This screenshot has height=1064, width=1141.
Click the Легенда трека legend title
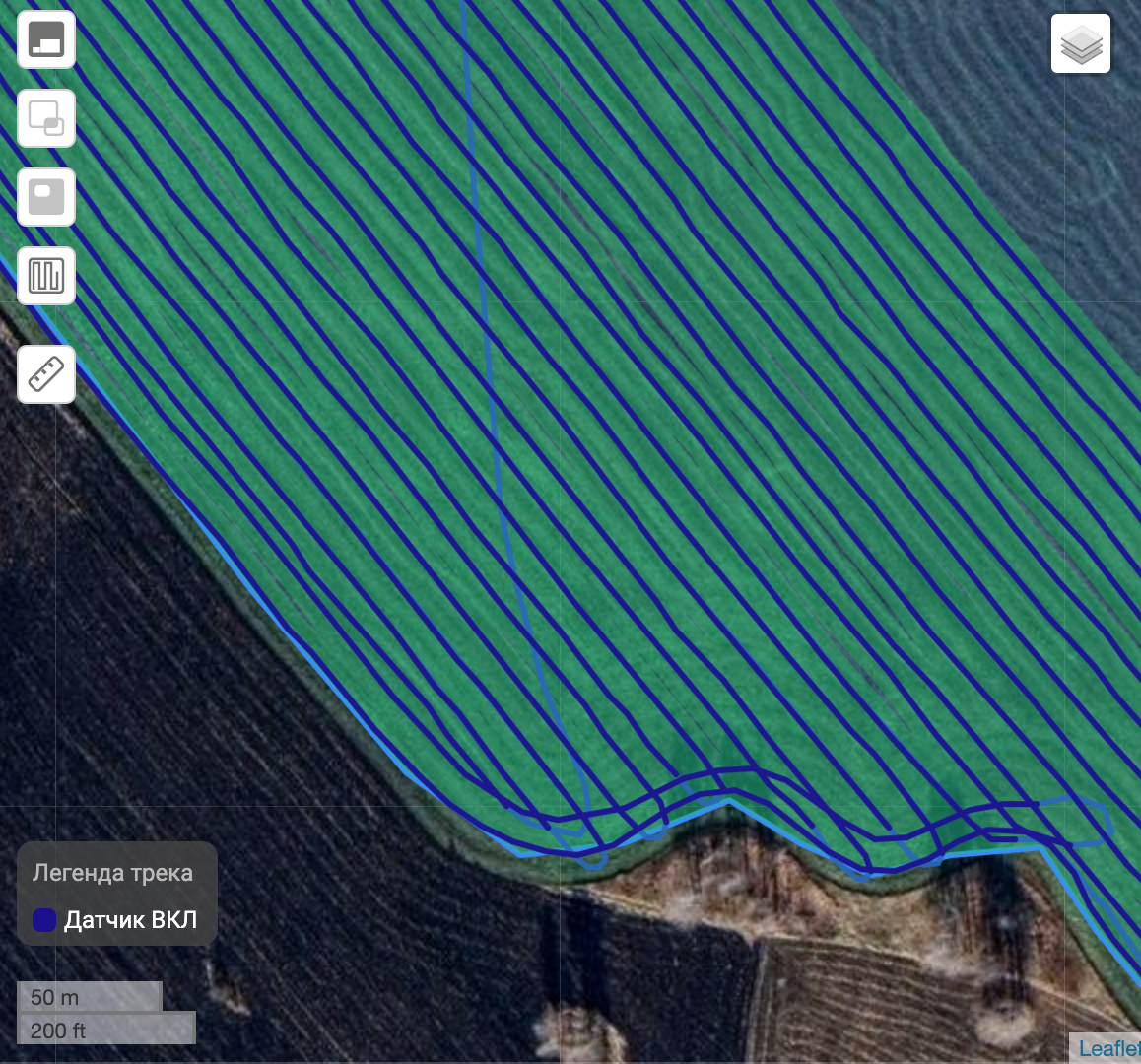(112, 873)
